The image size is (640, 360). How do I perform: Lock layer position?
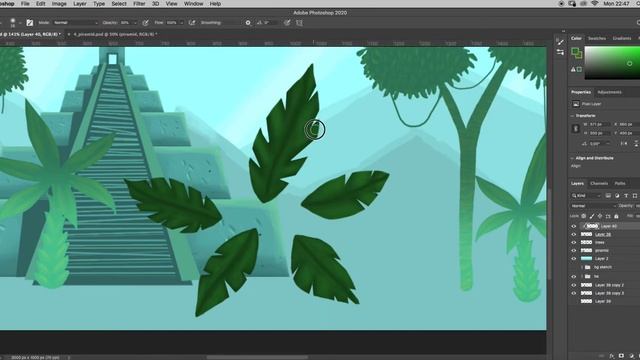coord(600,216)
